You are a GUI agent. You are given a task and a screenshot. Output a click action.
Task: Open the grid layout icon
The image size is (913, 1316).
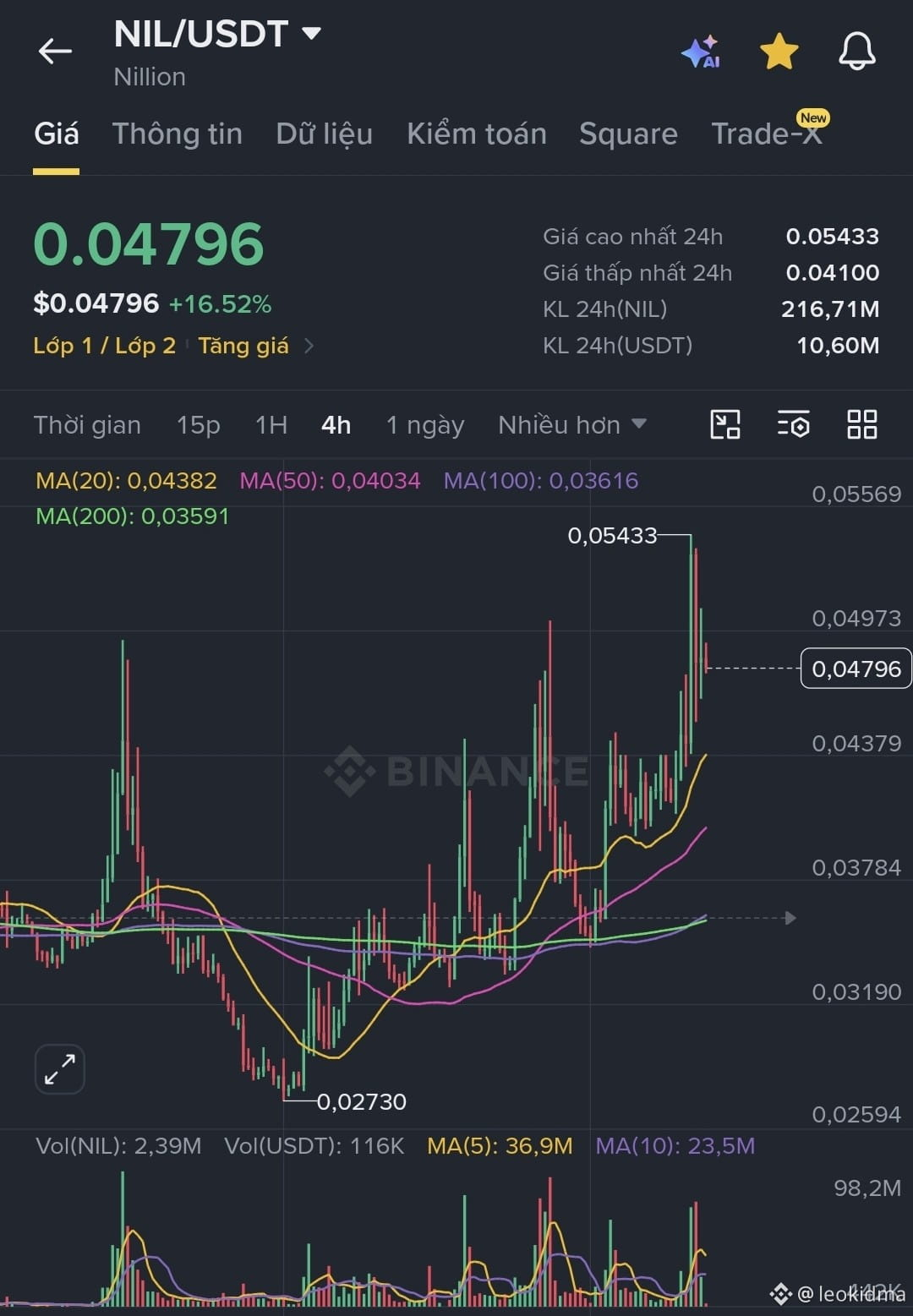[x=861, y=424]
